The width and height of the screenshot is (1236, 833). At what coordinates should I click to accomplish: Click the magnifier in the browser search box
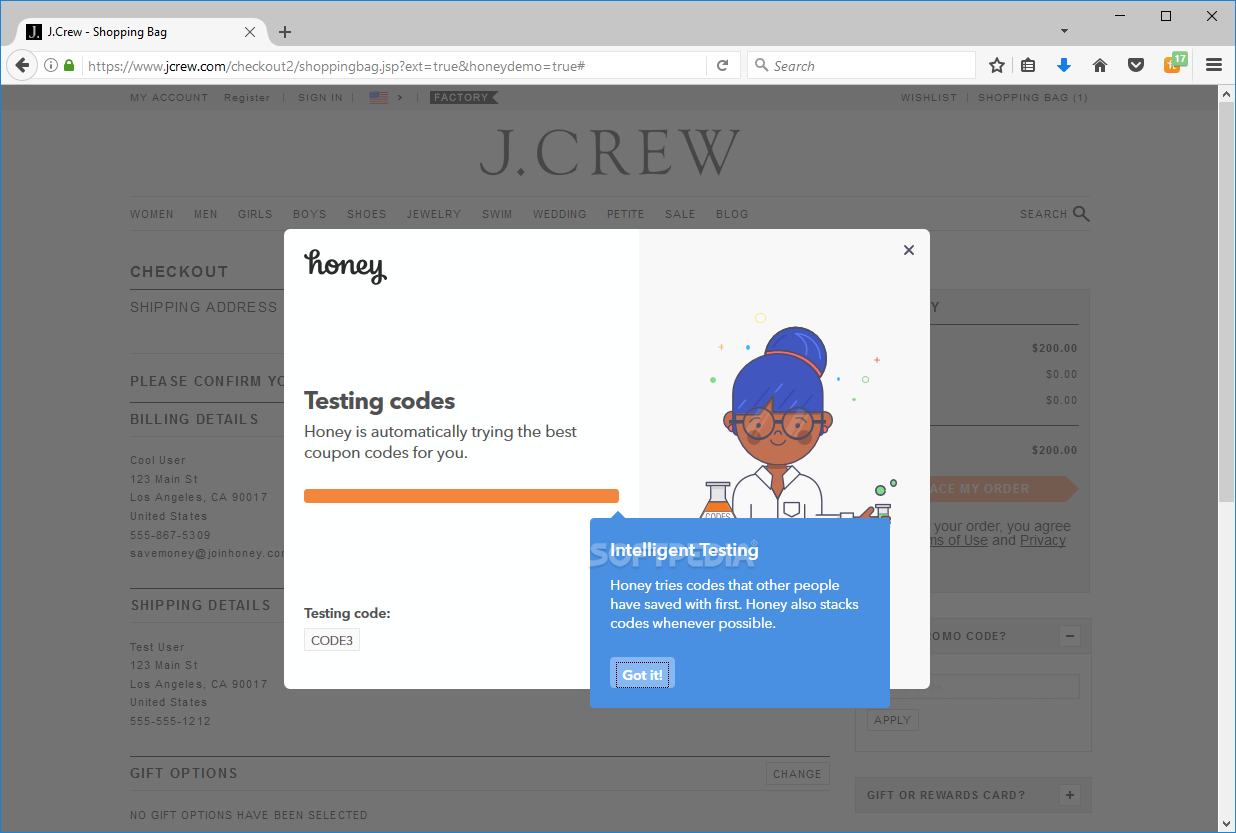pos(762,66)
